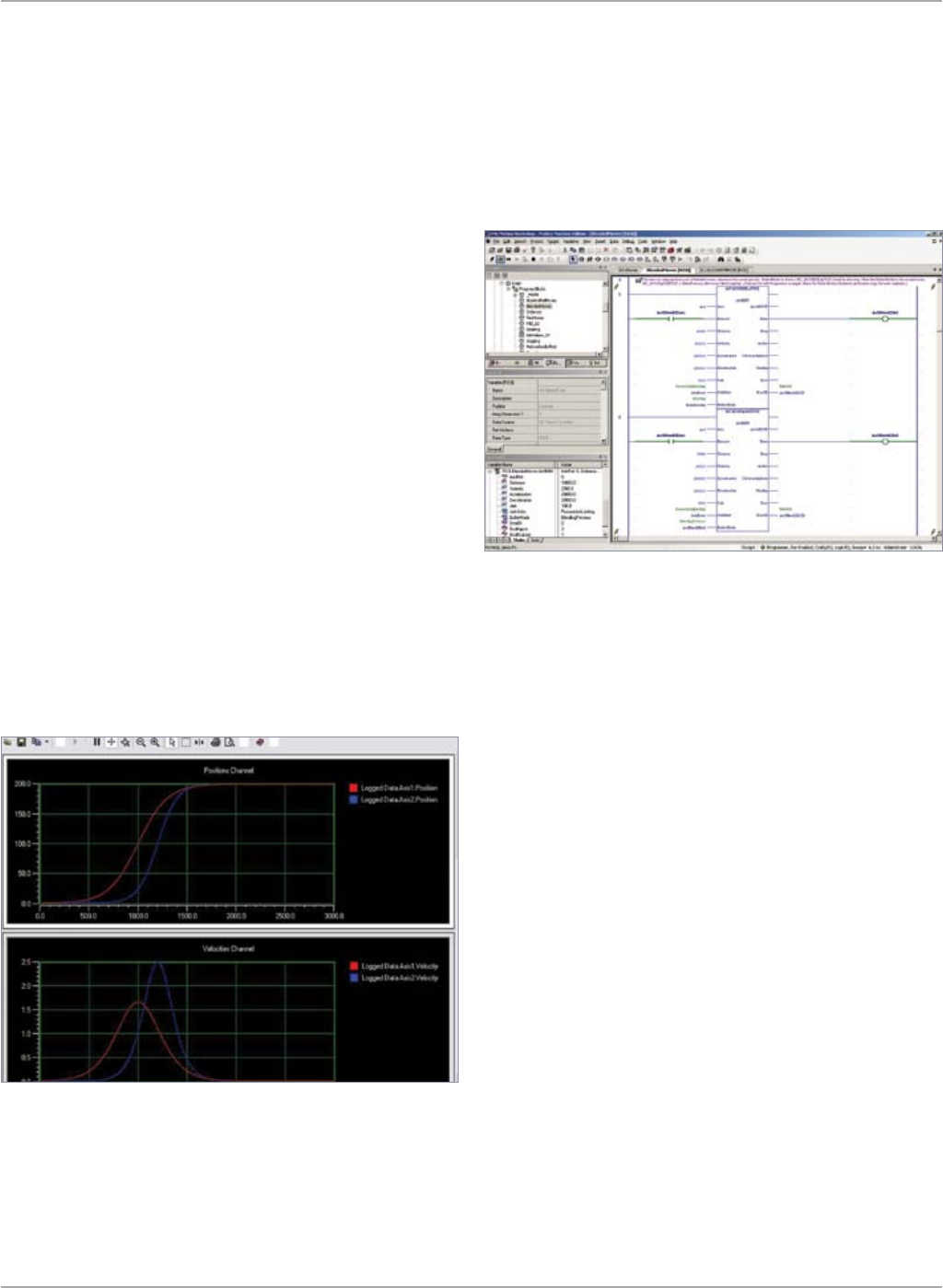The width and height of the screenshot is (943, 1288).
Task: Open the Search menu in the IDE window
Action: 519,242
